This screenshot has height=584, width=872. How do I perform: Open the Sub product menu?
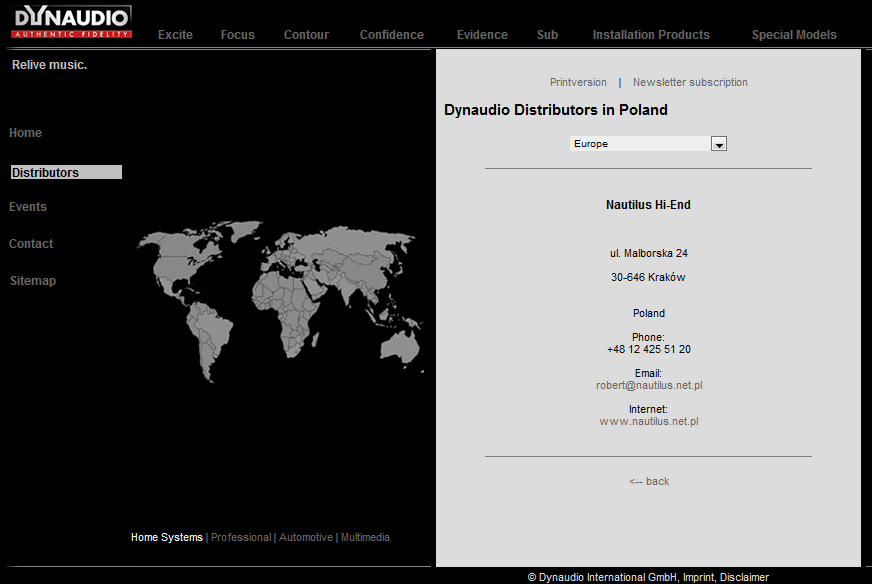[547, 35]
